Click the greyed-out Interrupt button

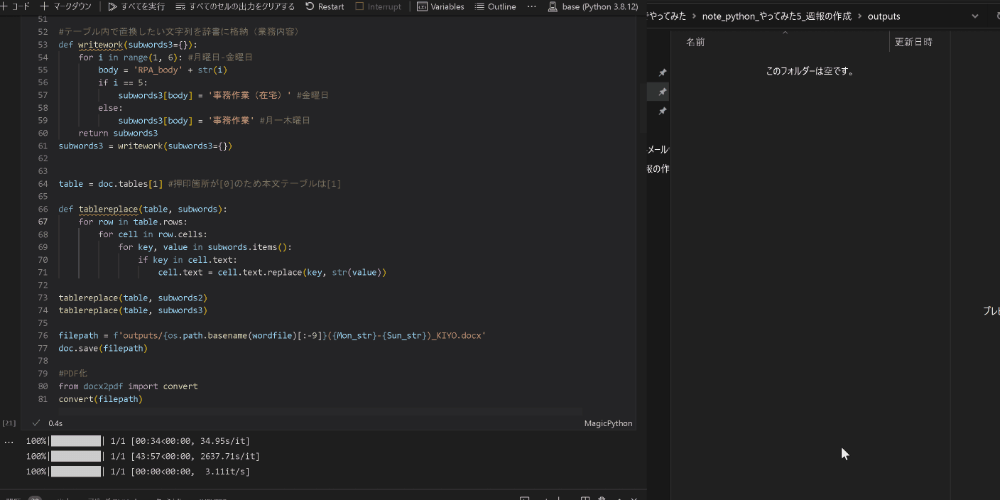(x=379, y=6)
